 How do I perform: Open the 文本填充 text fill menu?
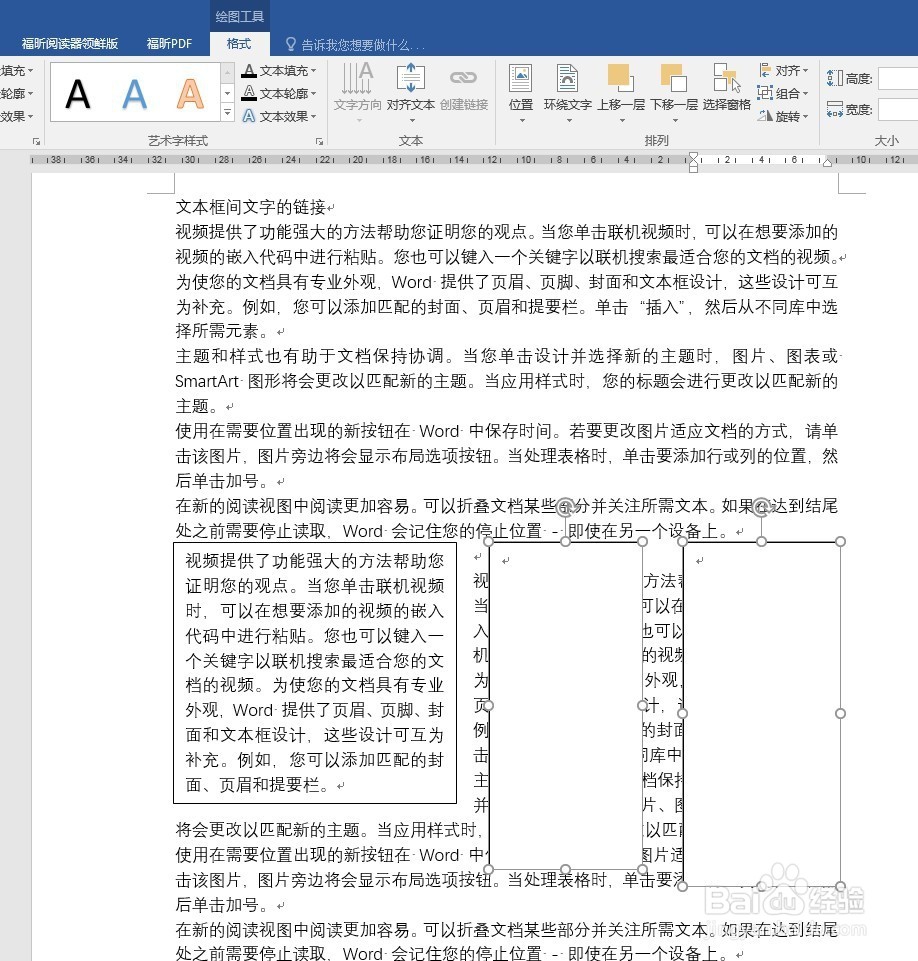(279, 70)
